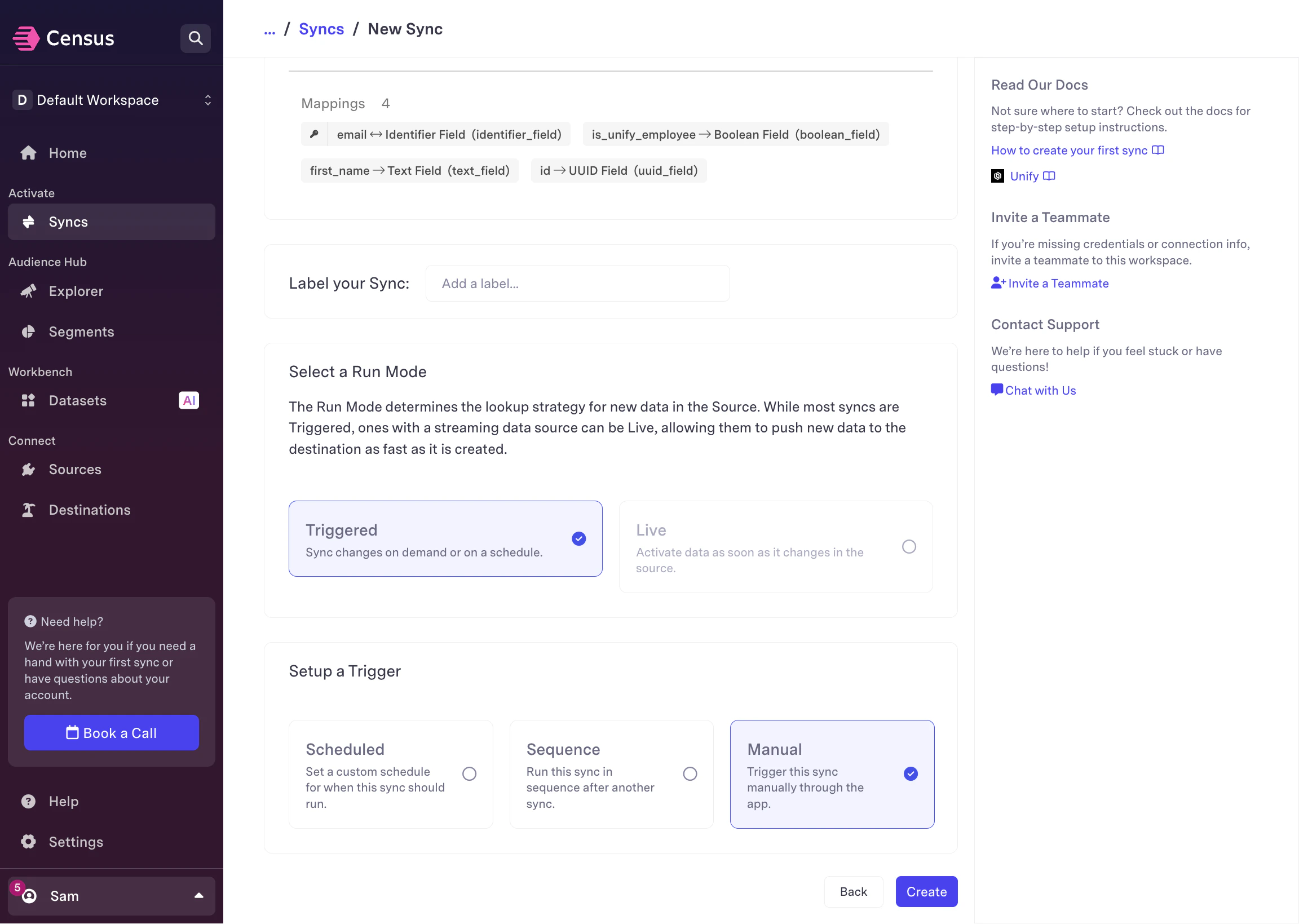Click the search magnifier icon in sidebar

195,38
